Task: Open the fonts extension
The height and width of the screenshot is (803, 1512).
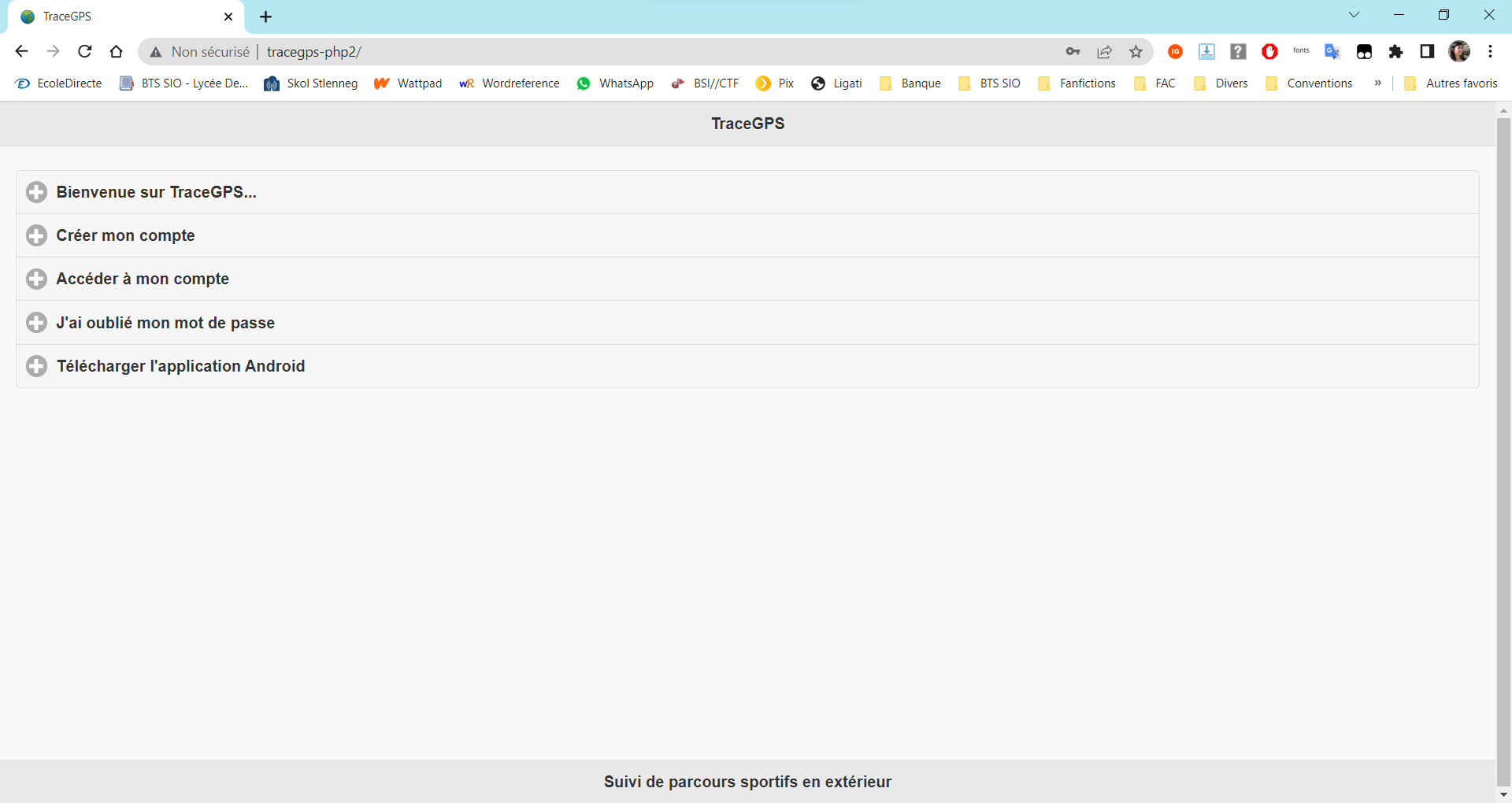Action: coord(1301,51)
